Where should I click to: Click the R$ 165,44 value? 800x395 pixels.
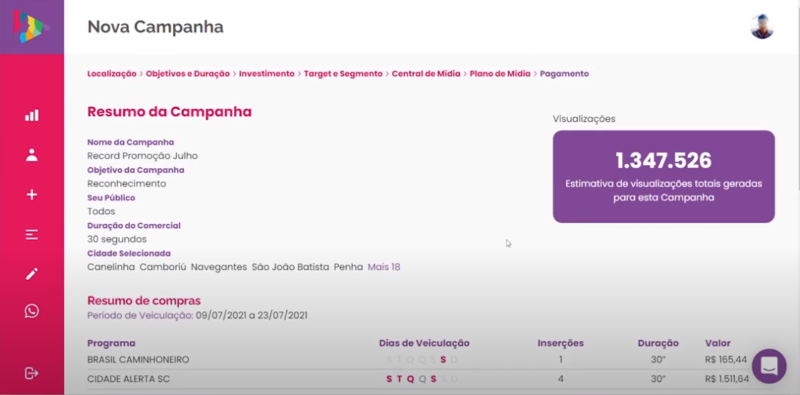click(x=726, y=360)
